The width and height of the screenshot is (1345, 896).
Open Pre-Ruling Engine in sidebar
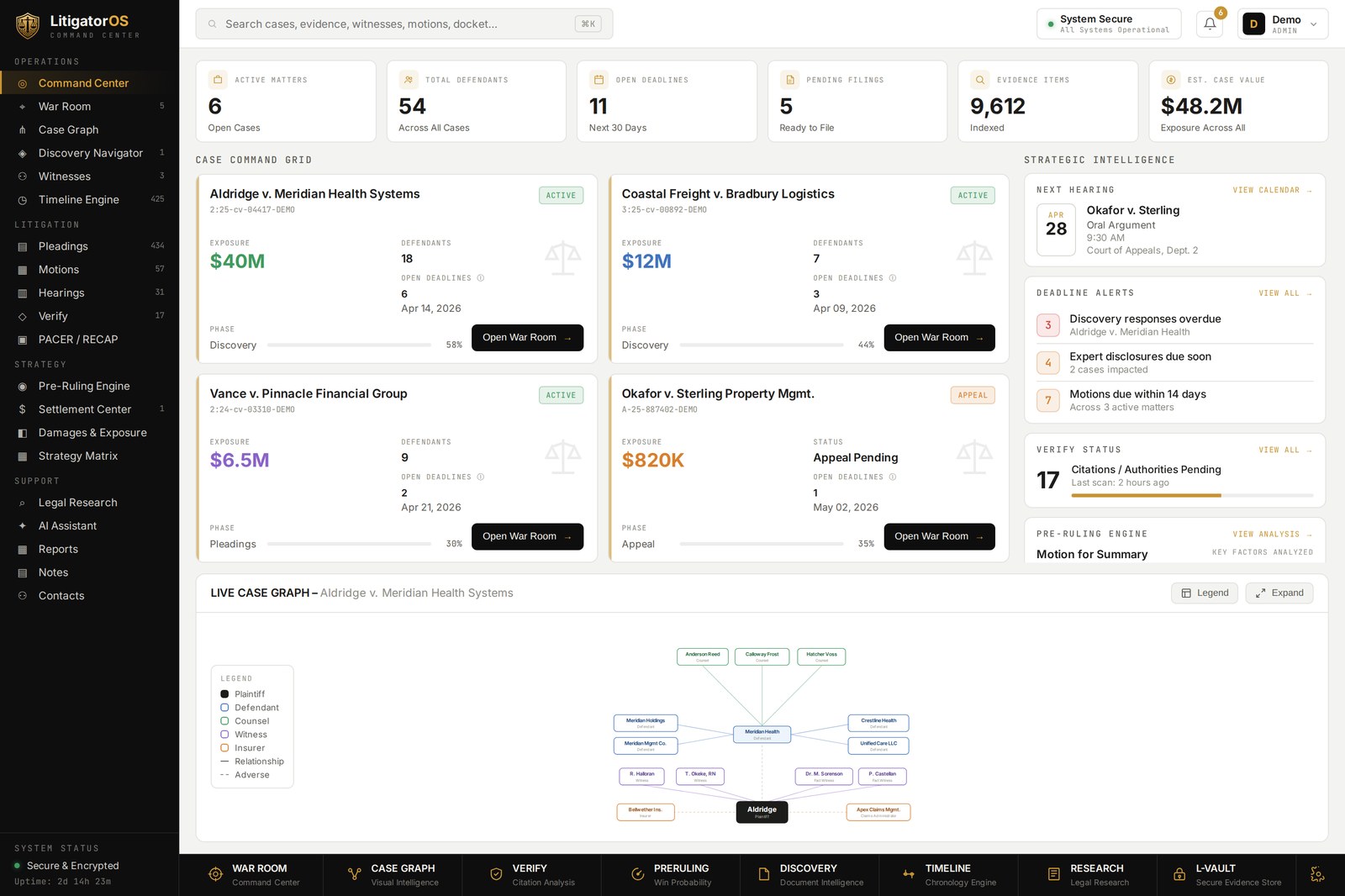[x=89, y=387]
